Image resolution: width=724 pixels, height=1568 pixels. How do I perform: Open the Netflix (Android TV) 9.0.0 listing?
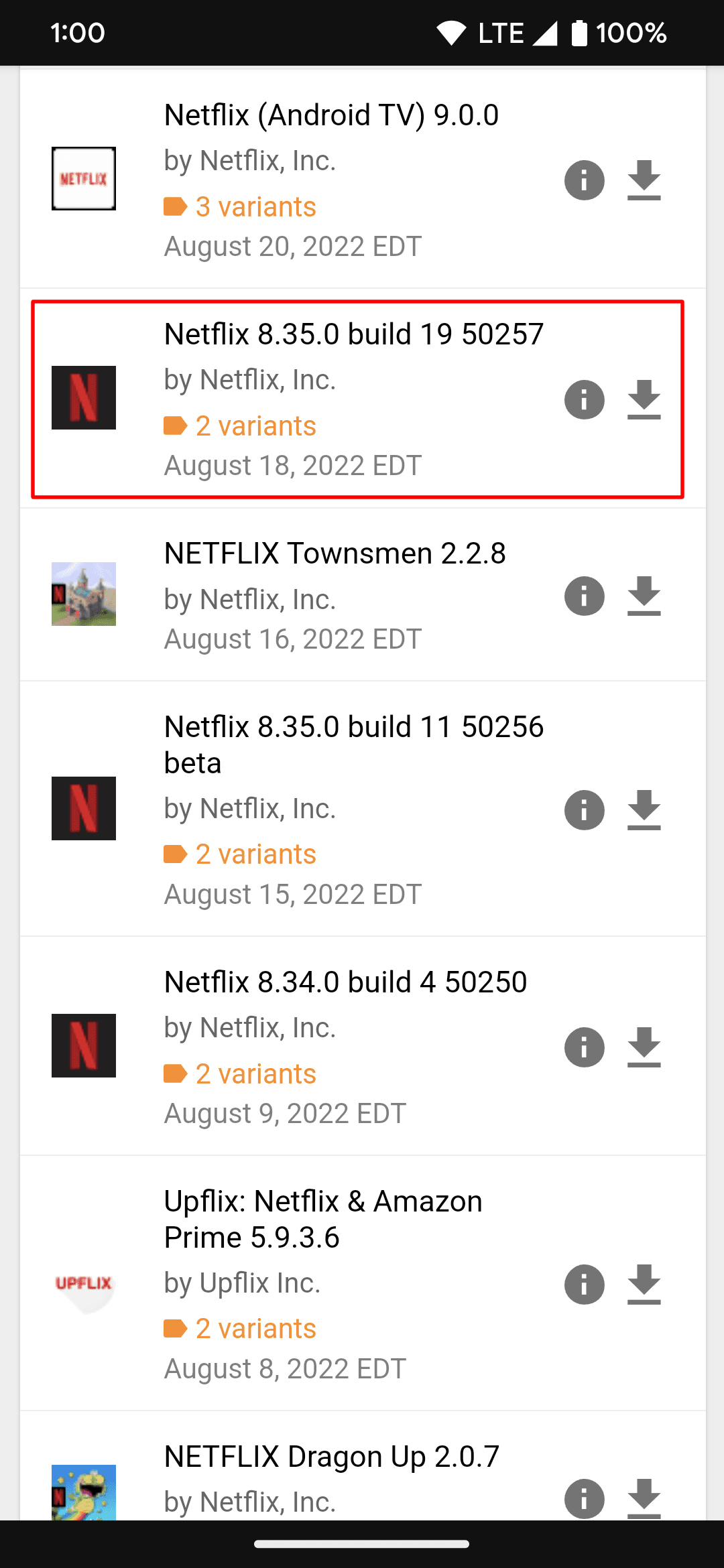(x=331, y=115)
